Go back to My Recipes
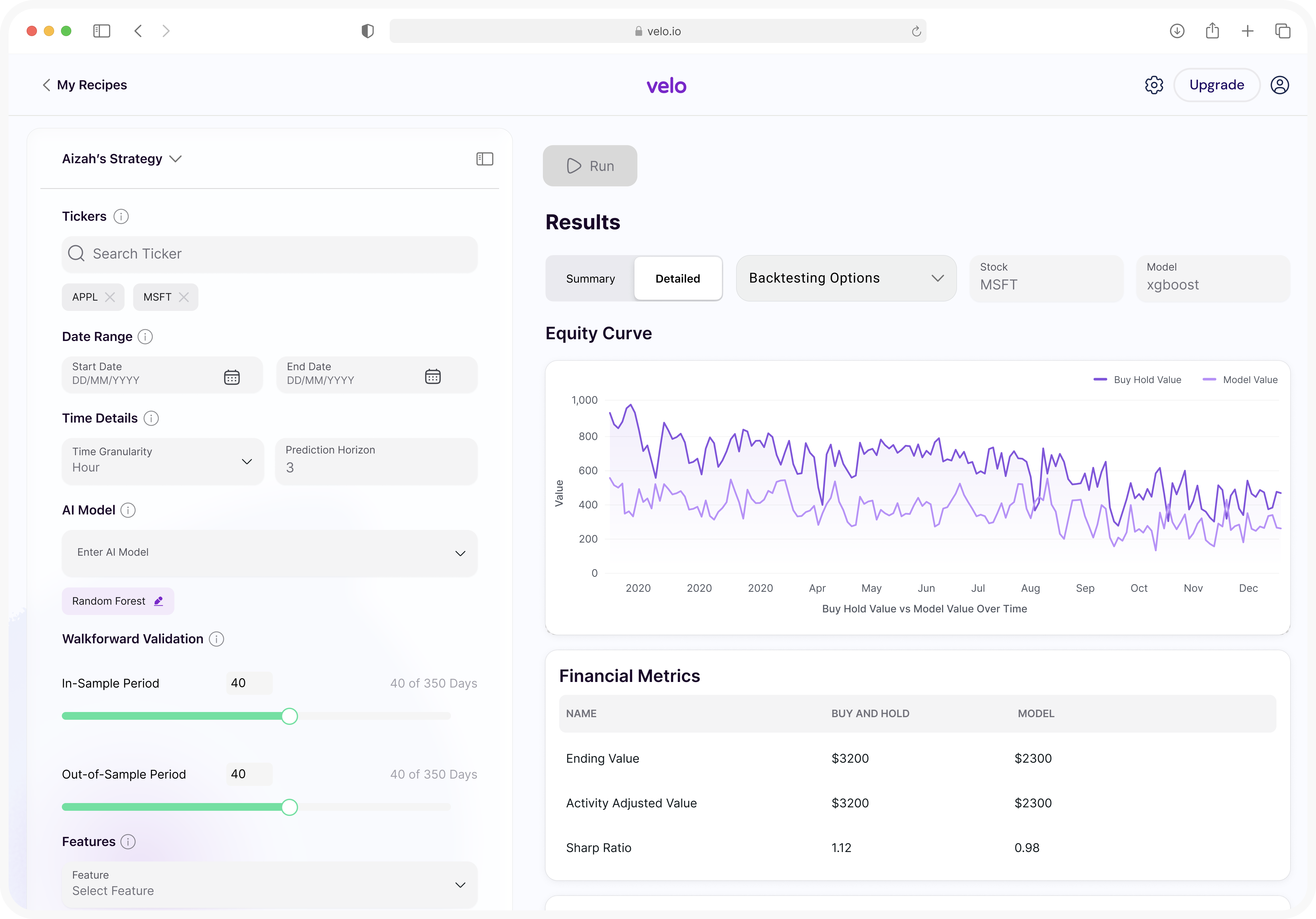Screen dimensions: 1316x919 pos(85,85)
